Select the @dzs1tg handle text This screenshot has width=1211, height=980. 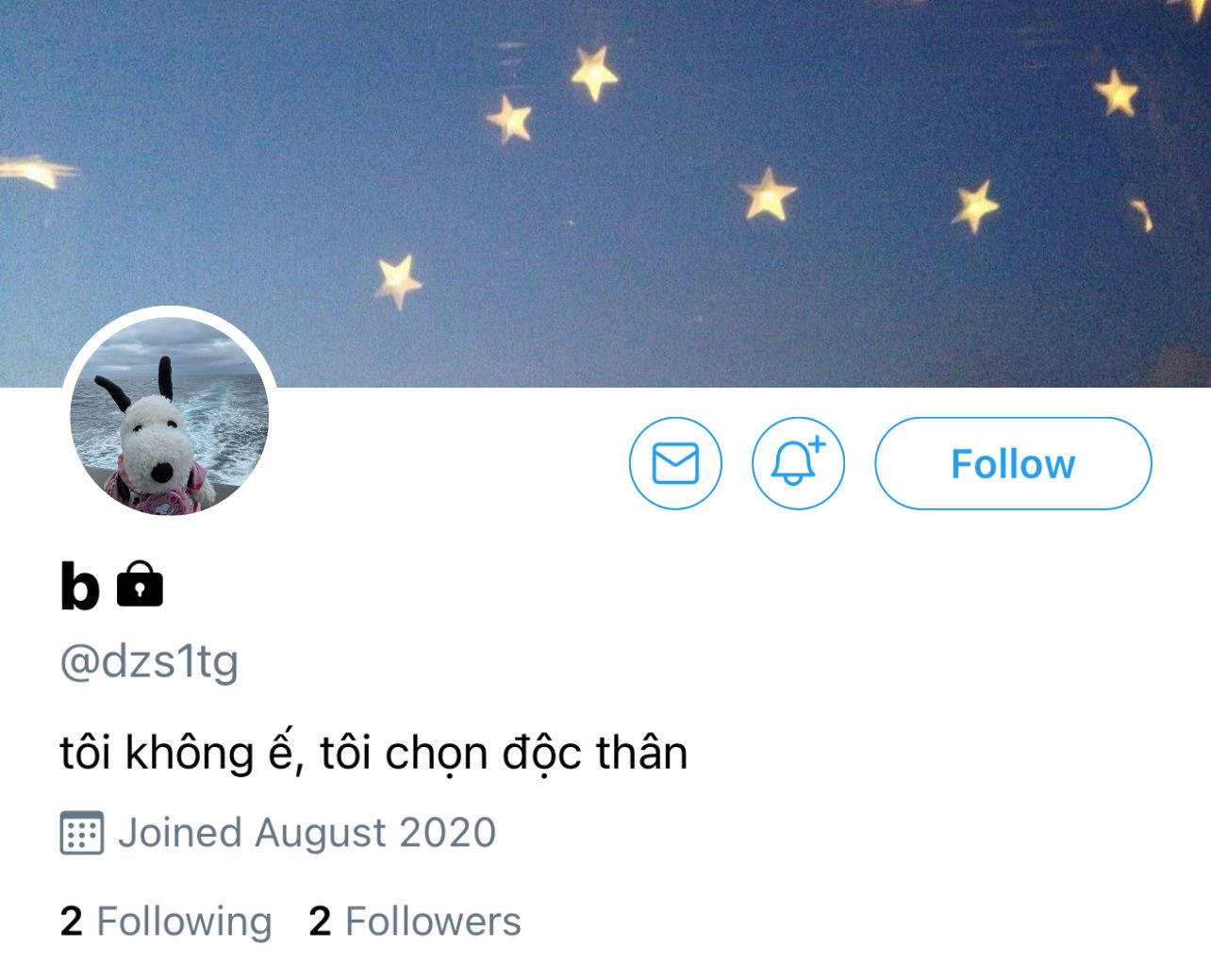[149, 663]
